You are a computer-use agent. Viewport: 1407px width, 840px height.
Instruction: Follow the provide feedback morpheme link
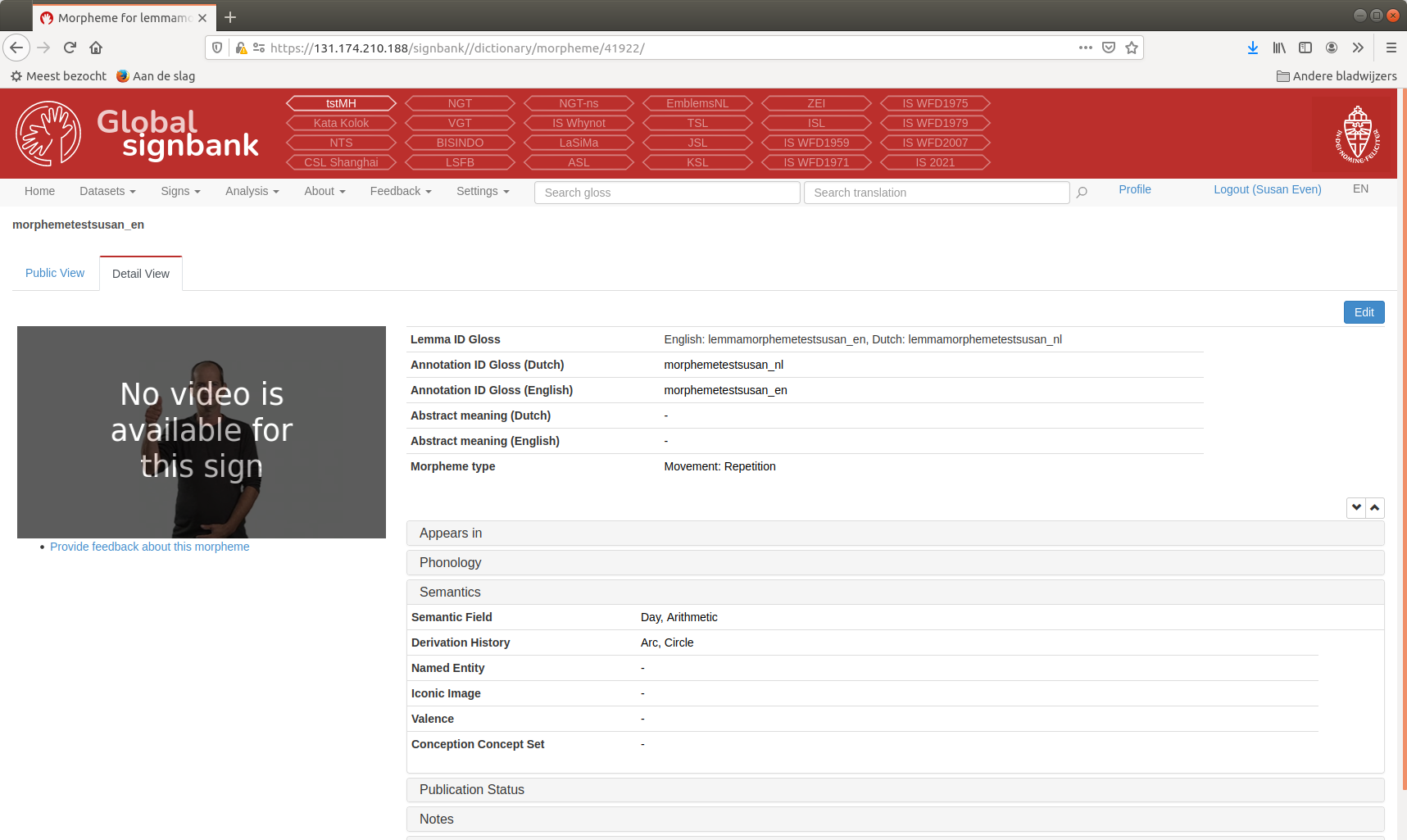click(149, 547)
